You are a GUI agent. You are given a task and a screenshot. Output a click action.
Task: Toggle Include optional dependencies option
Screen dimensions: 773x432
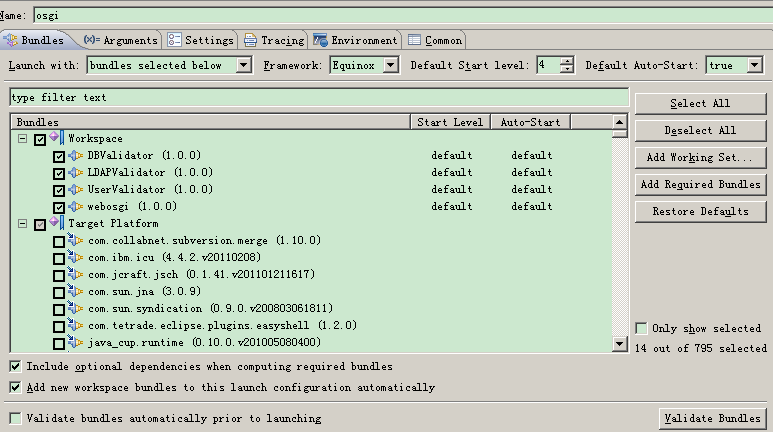[x=15, y=366]
